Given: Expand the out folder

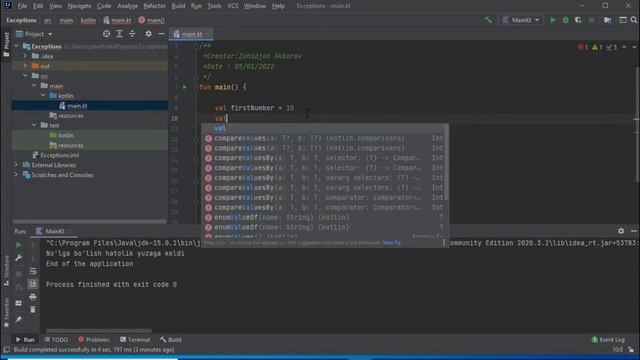Looking at the screenshot, I should 25,66.
